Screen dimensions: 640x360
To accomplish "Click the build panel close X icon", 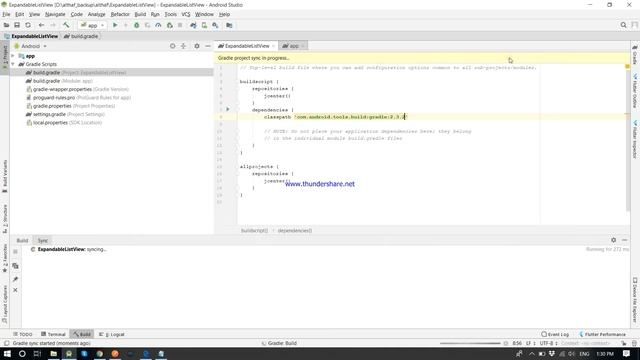I will tap(15, 290).
